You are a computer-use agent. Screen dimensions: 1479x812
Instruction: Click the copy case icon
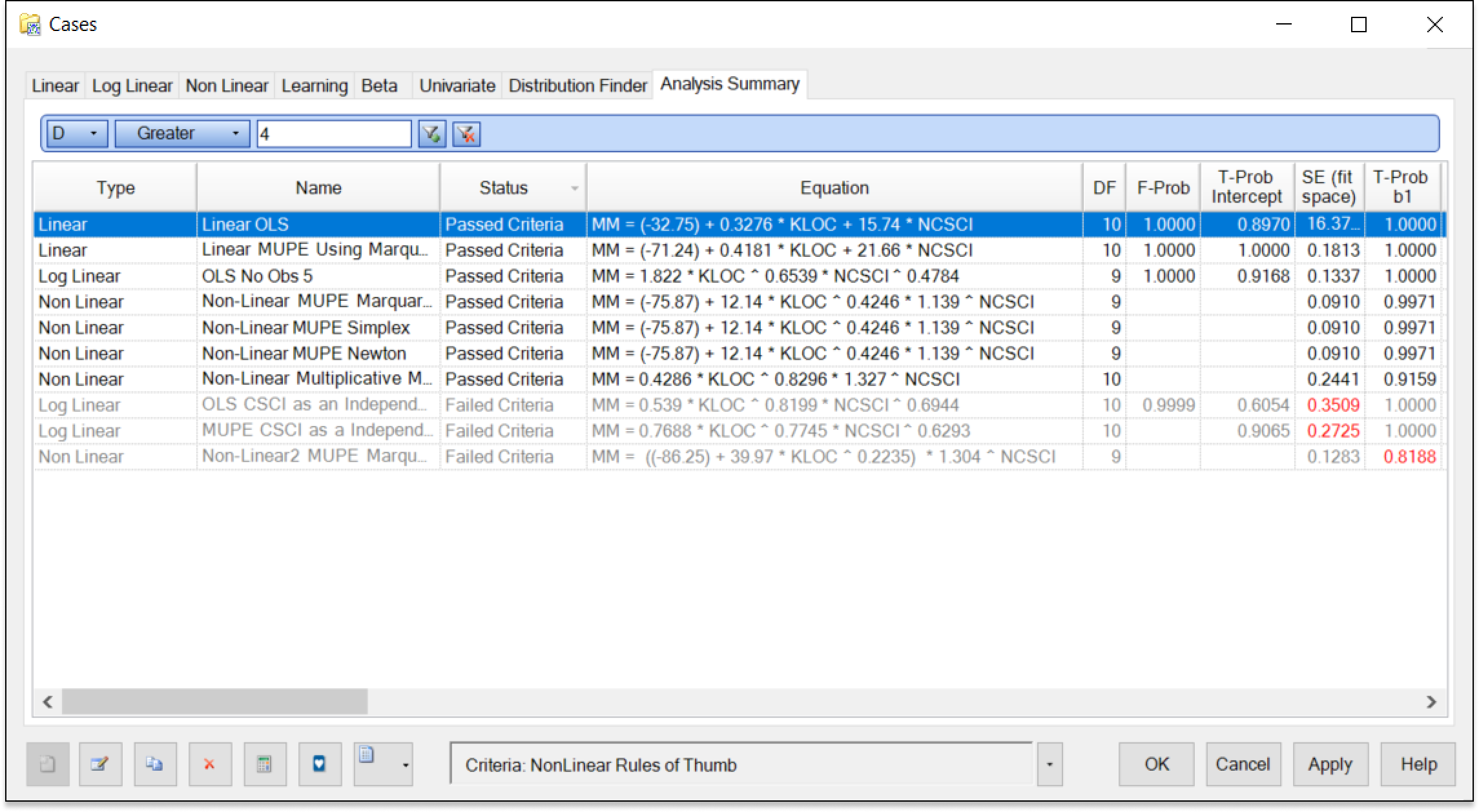(155, 764)
